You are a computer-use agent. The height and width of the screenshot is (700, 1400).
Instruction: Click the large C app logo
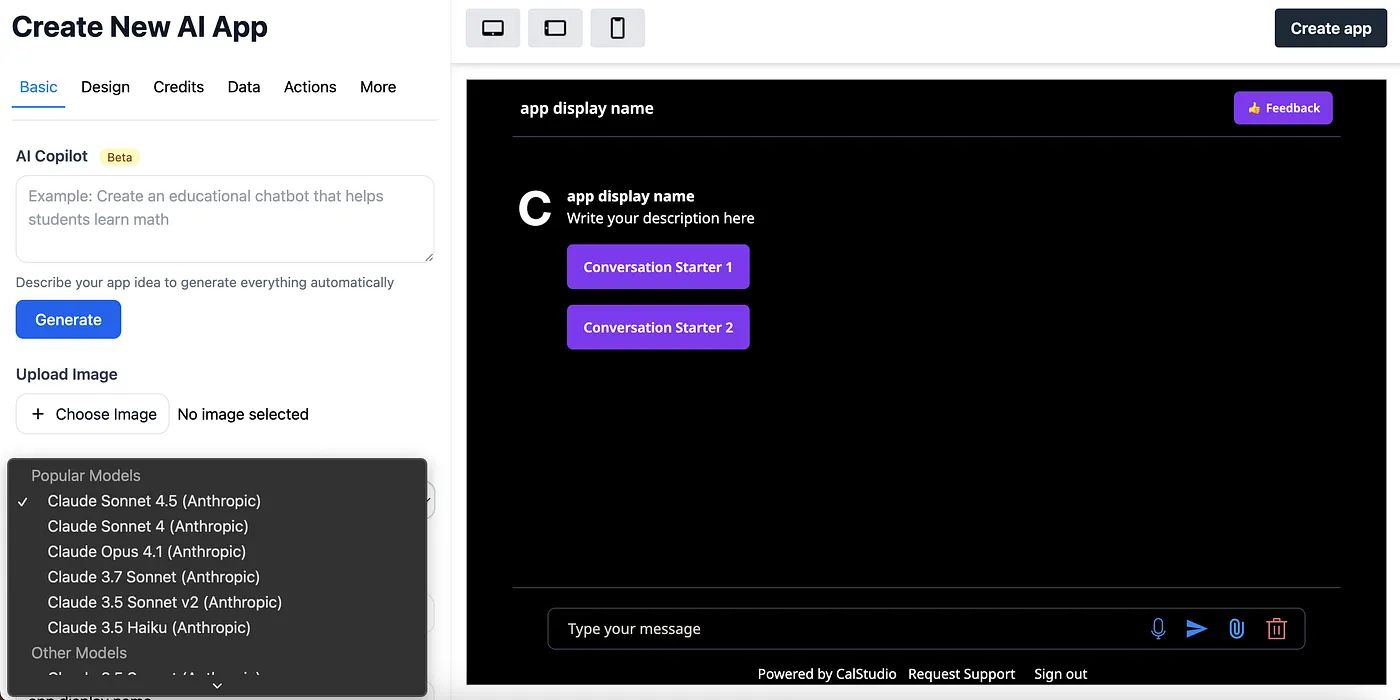pos(535,209)
